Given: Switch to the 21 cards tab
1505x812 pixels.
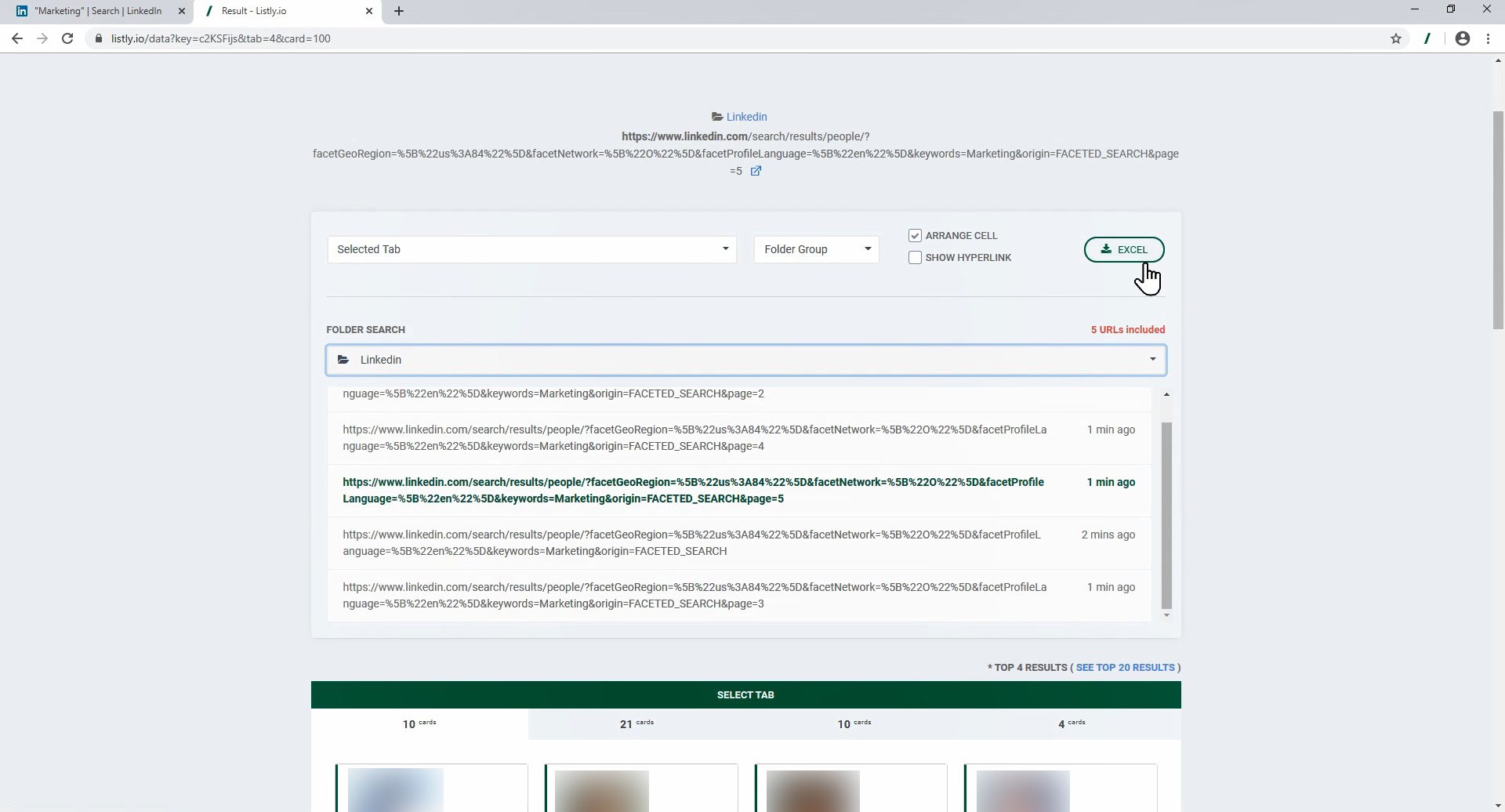Looking at the screenshot, I should [636, 723].
